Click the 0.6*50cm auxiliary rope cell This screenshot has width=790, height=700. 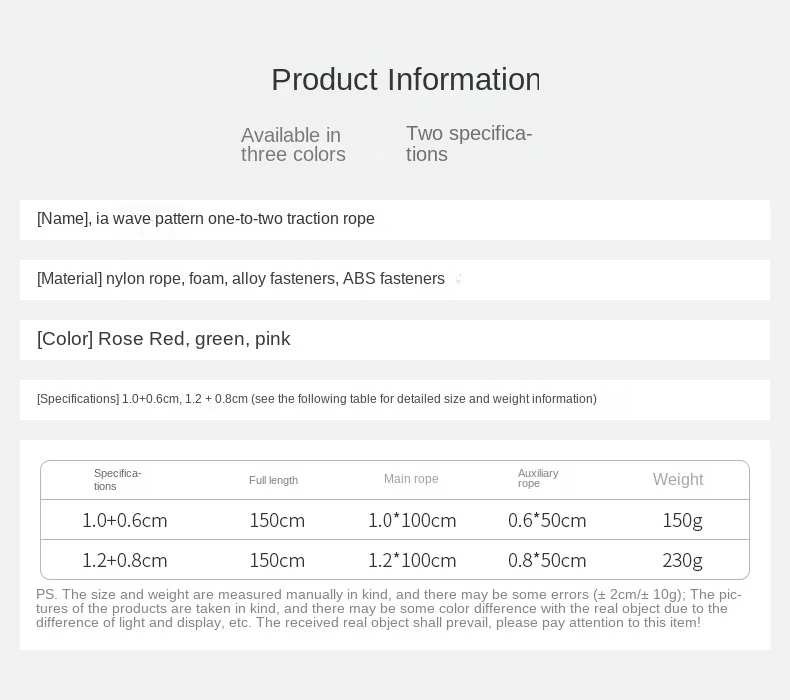tap(547, 520)
